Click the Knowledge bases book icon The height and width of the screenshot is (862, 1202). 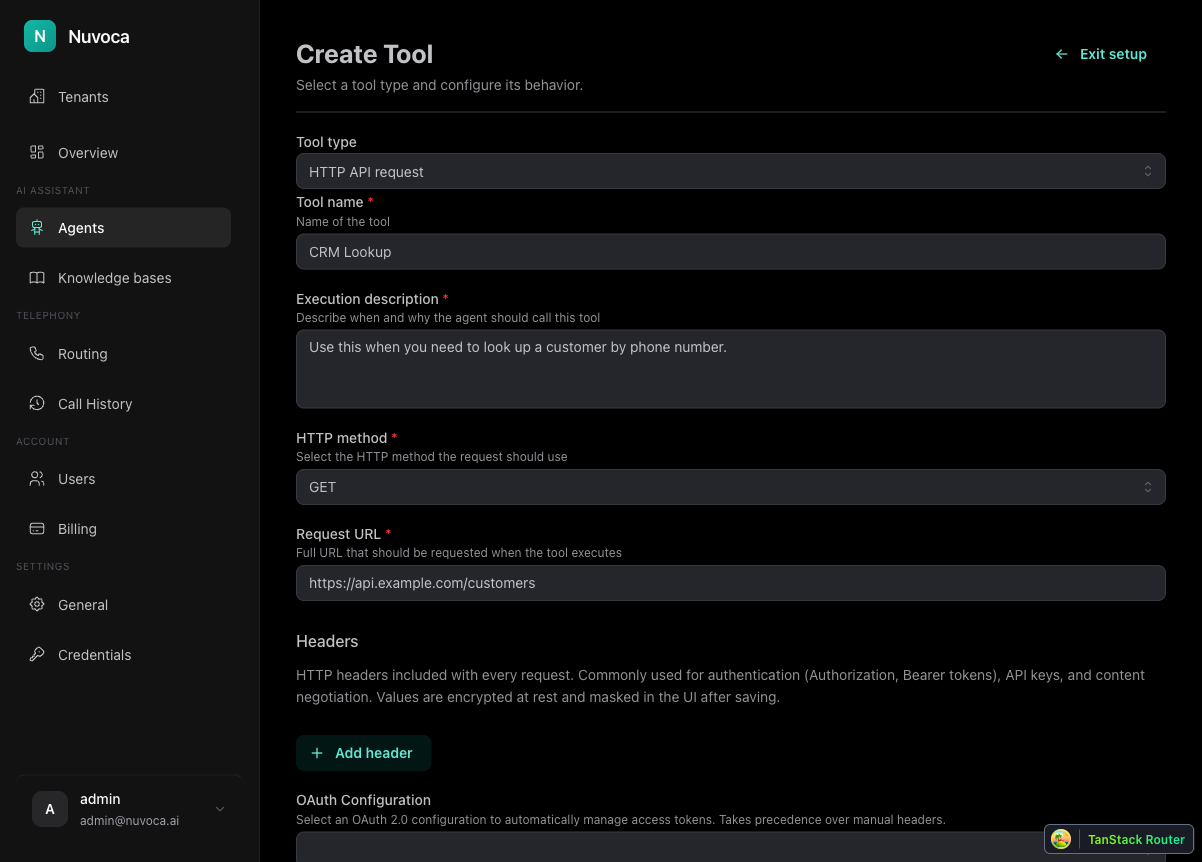(x=37, y=278)
